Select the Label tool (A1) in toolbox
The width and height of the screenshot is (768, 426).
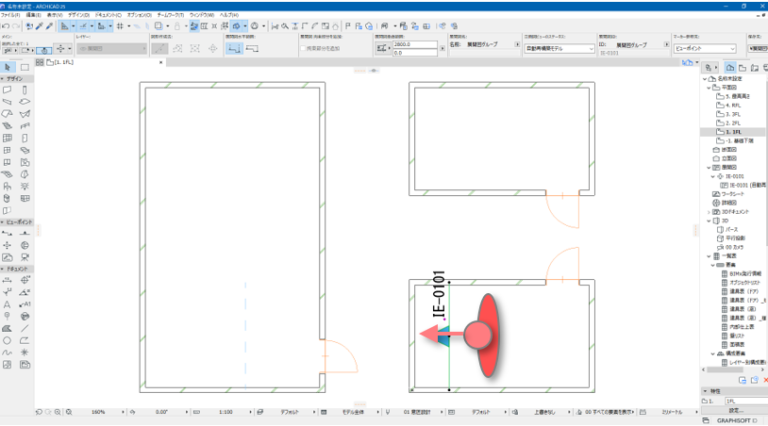(x=24, y=305)
